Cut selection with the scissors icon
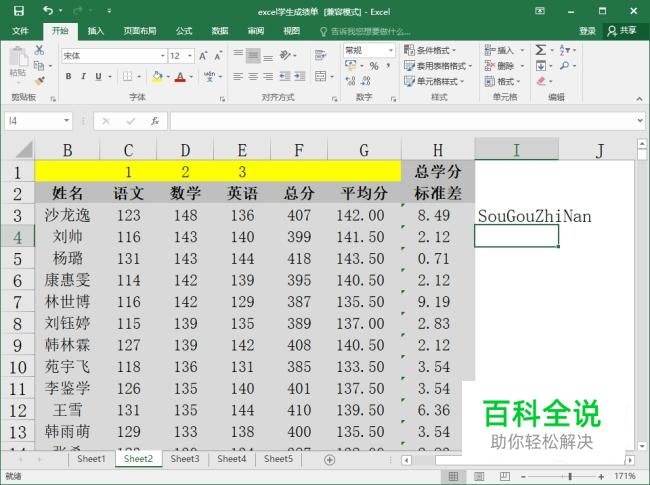650x485 pixels. (x=39, y=50)
